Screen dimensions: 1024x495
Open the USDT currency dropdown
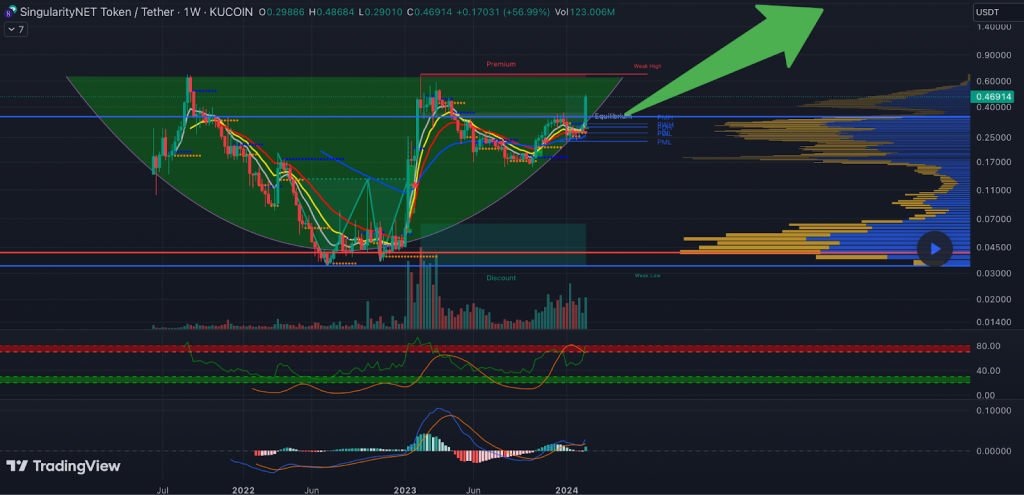tap(994, 12)
